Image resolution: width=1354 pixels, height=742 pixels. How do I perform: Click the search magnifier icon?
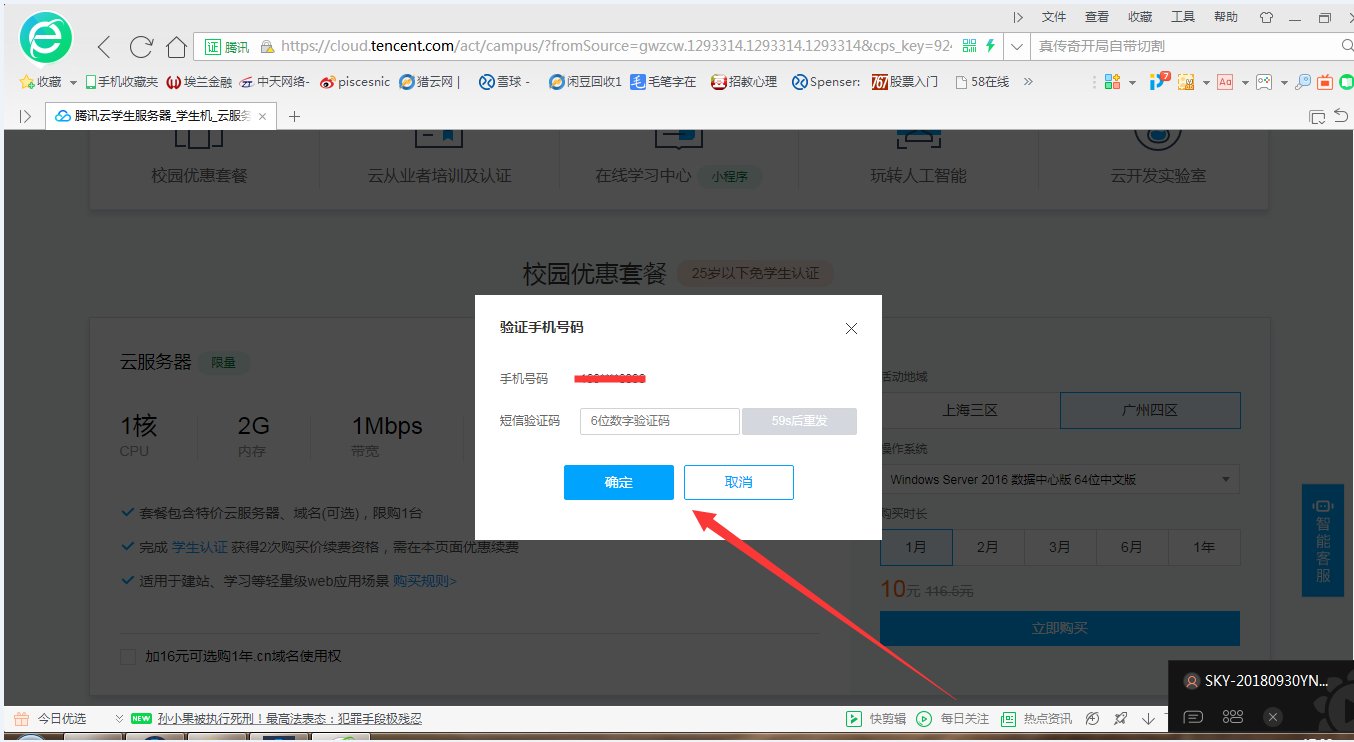click(1346, 46)
